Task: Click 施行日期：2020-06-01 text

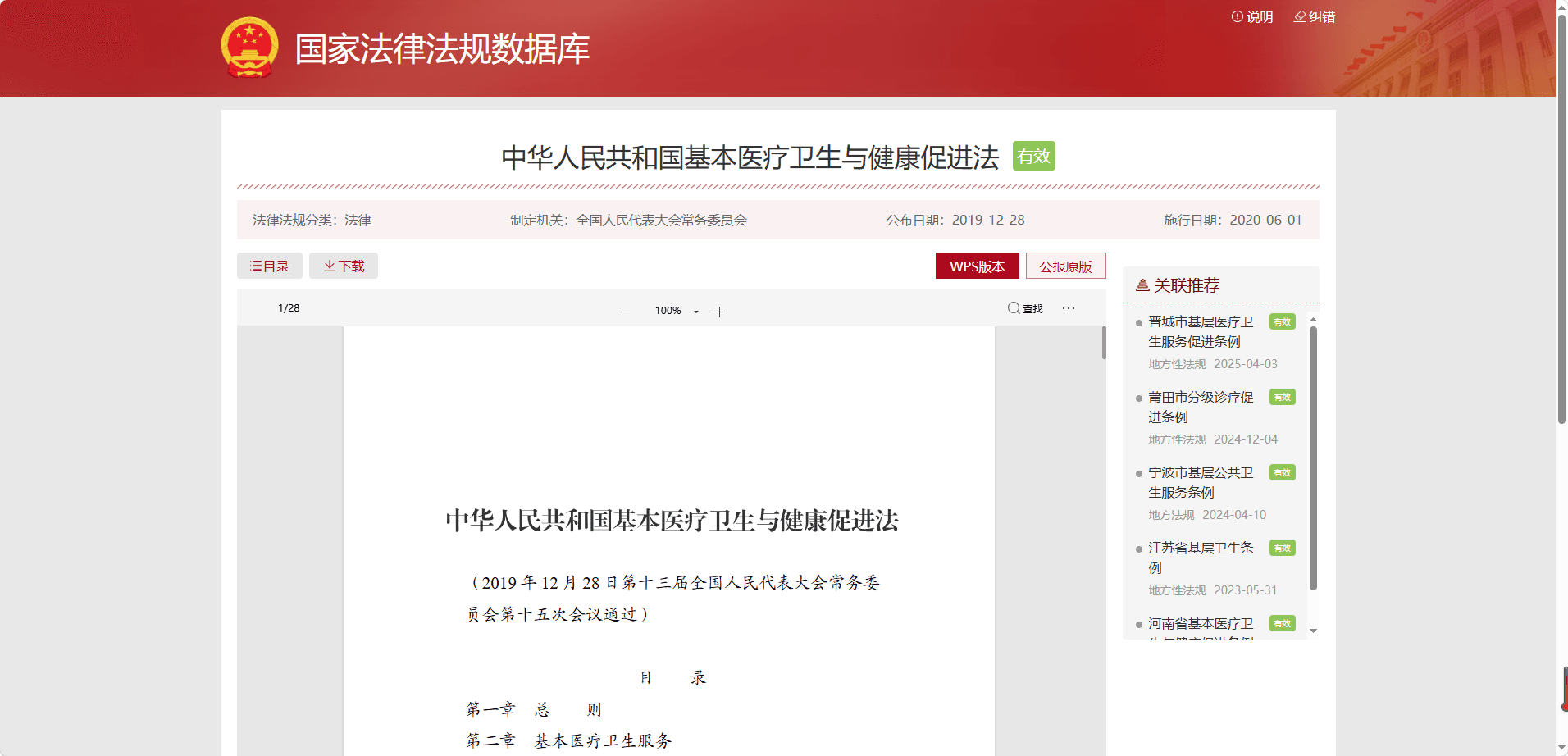Action: coord(1233,220)
